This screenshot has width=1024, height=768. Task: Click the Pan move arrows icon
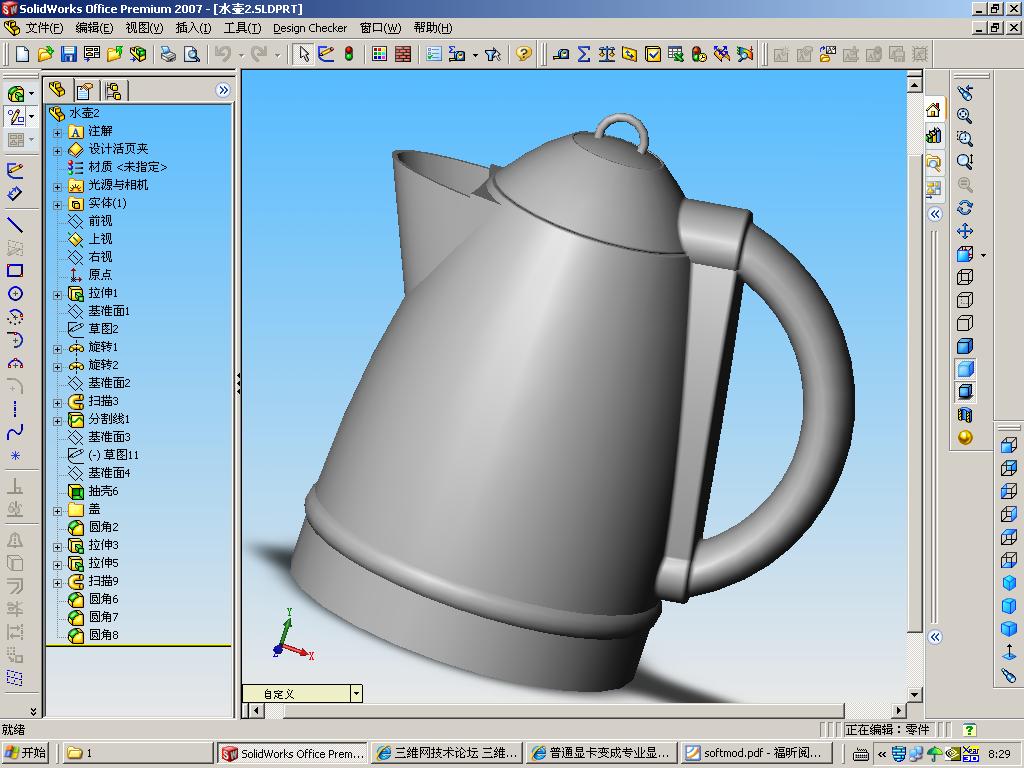[x=965, y=231]
